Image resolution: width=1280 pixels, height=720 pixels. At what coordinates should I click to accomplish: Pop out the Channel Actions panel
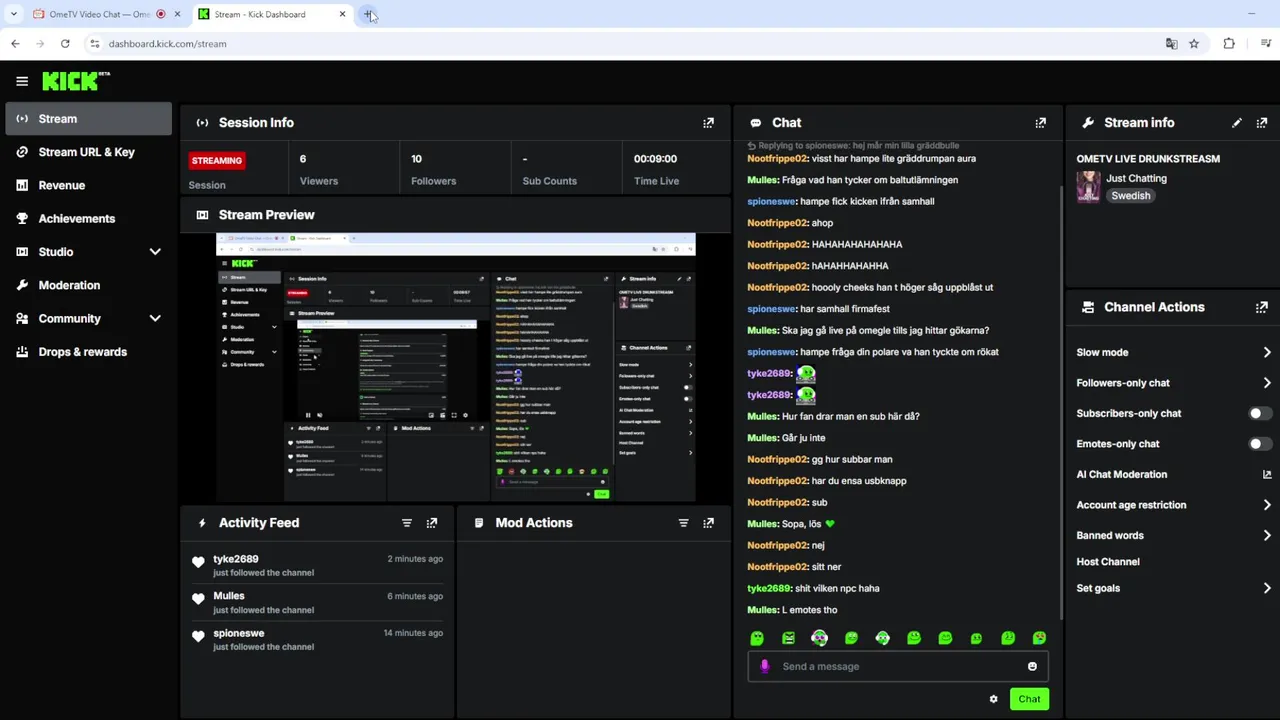tap(1262, 307)
